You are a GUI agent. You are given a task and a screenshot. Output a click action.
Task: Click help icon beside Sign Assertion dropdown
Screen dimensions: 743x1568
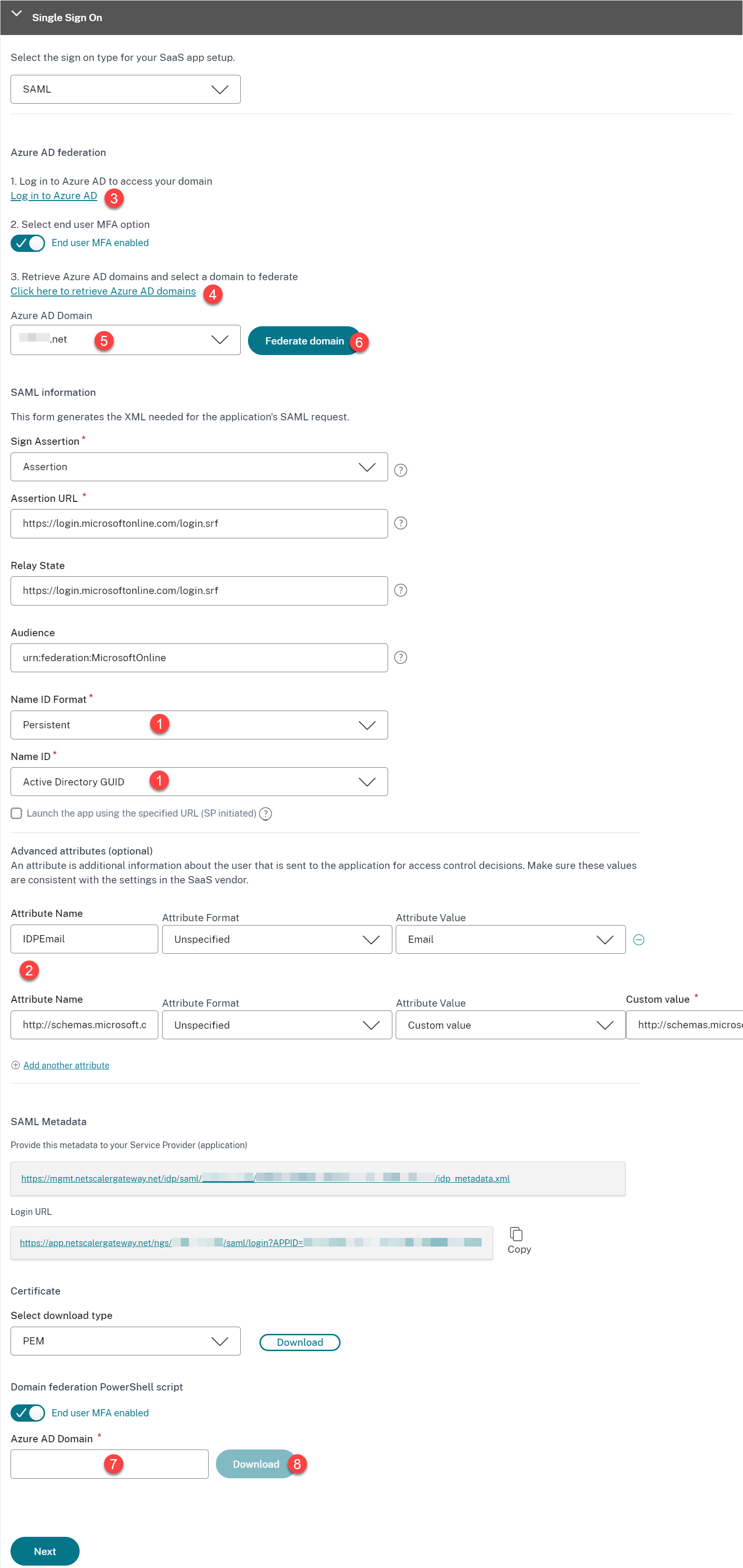click(401, 470)
